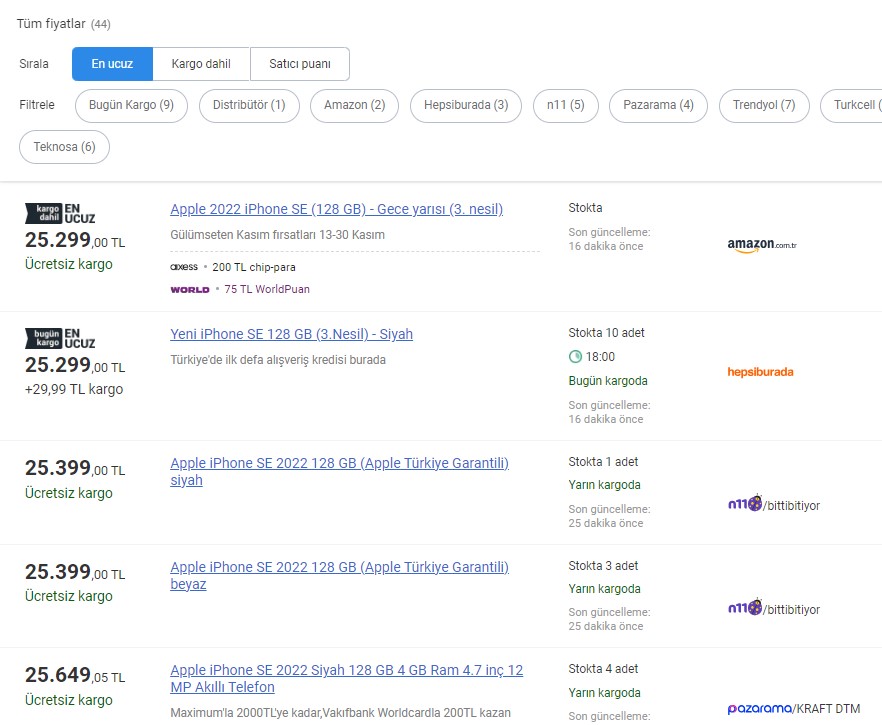Click '+29,99 TL kargo' text
Image resolution: width=882 pixels, height=725 pixels.
[74, 389]
